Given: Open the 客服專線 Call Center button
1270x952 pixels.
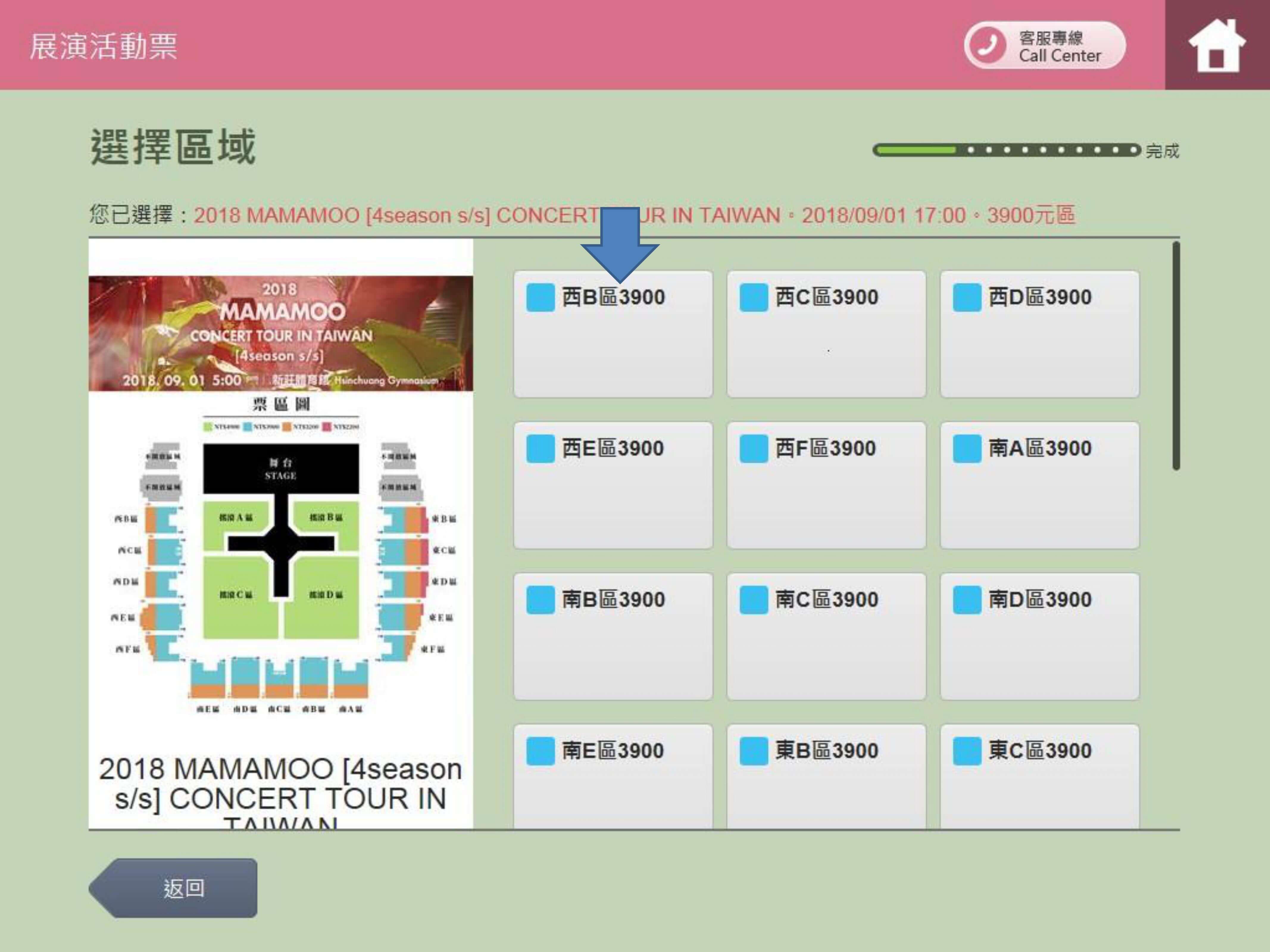Looking at the screenshot, I should [x=1044, y=45].
